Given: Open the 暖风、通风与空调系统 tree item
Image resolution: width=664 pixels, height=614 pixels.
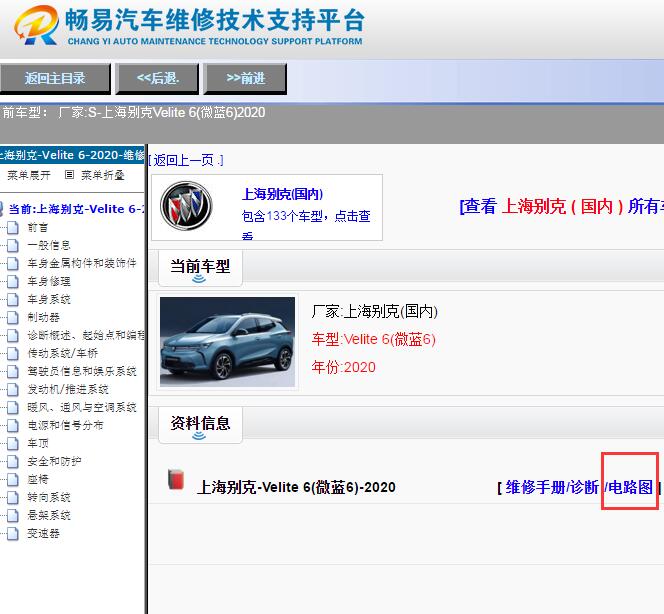Looking at the screenshot, I should pyautogui.click(x=82, y=407).
